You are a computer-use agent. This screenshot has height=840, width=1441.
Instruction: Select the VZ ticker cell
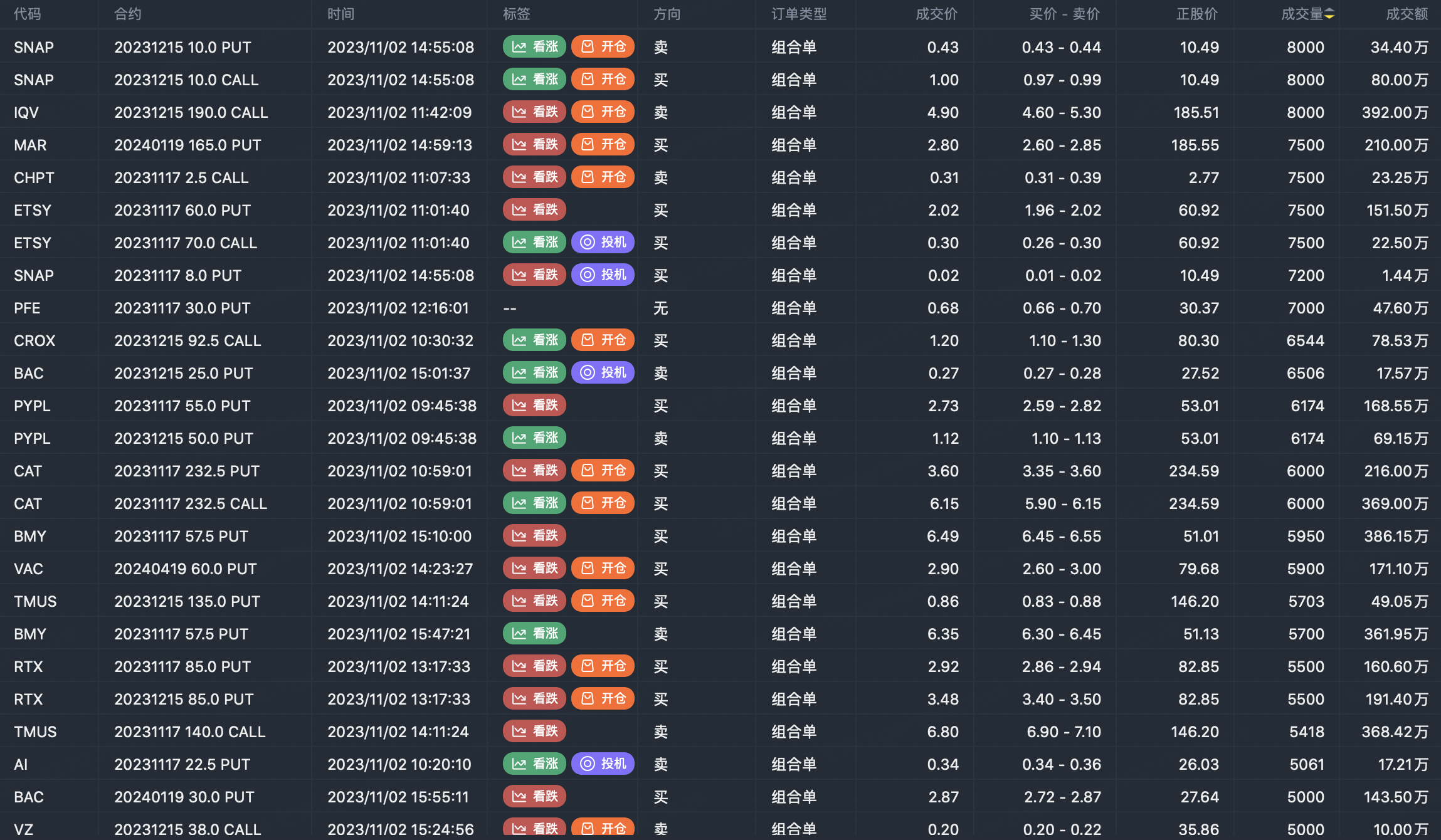[23, 830]
